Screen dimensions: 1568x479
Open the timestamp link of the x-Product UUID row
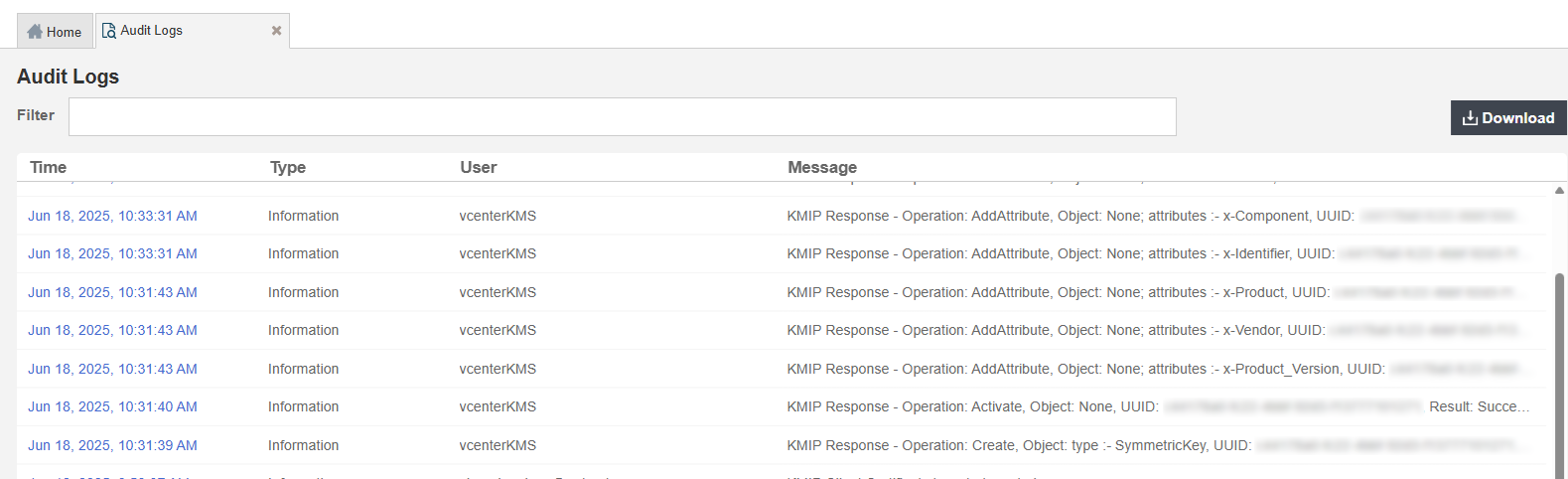pyautogui.click(x=112, y=292)
